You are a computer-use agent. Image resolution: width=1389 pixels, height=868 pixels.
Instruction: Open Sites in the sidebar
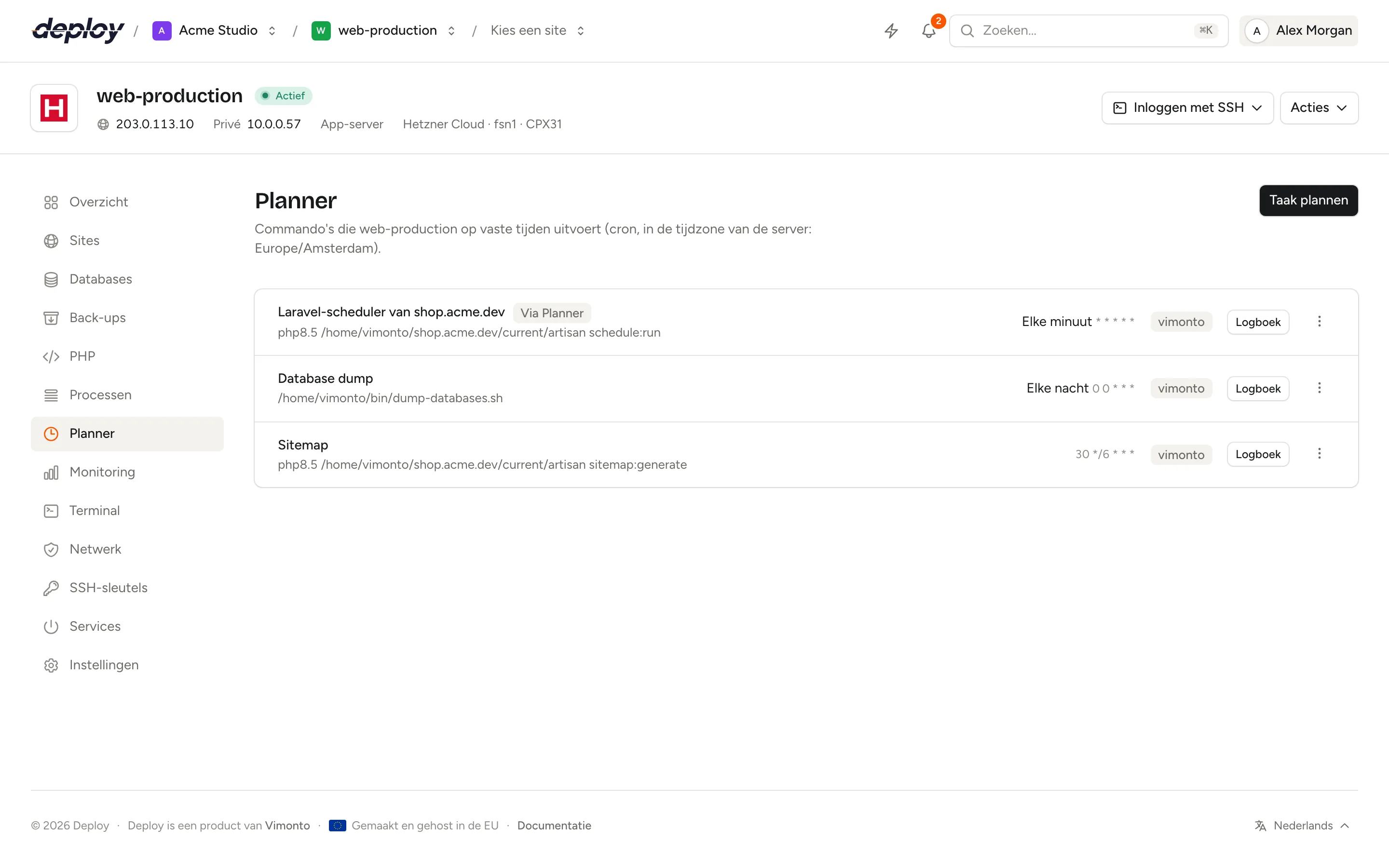127,241
